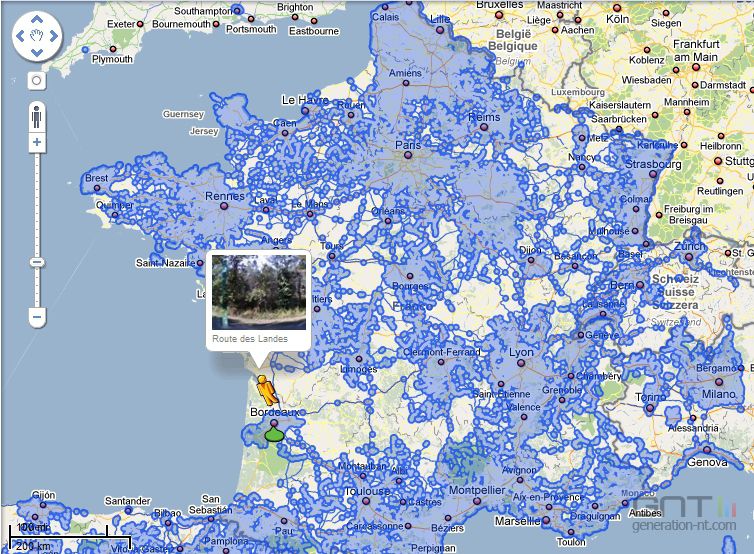Click the Guernsey island label
The height and width of the screenshot is (554, 754).
coord(183,114)
